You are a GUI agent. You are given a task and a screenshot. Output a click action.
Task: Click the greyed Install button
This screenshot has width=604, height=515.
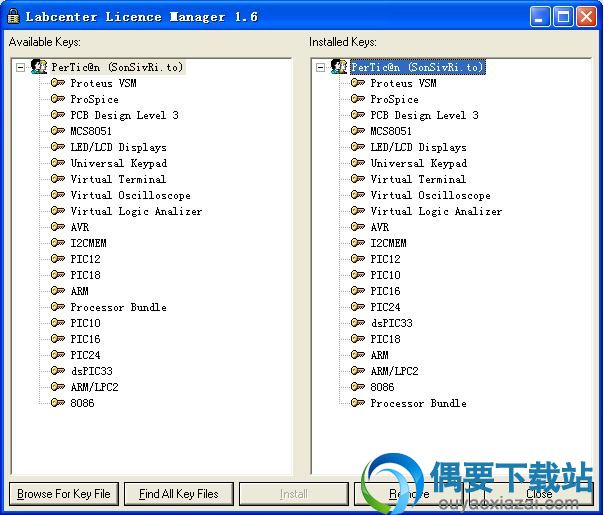coord(294,494)
